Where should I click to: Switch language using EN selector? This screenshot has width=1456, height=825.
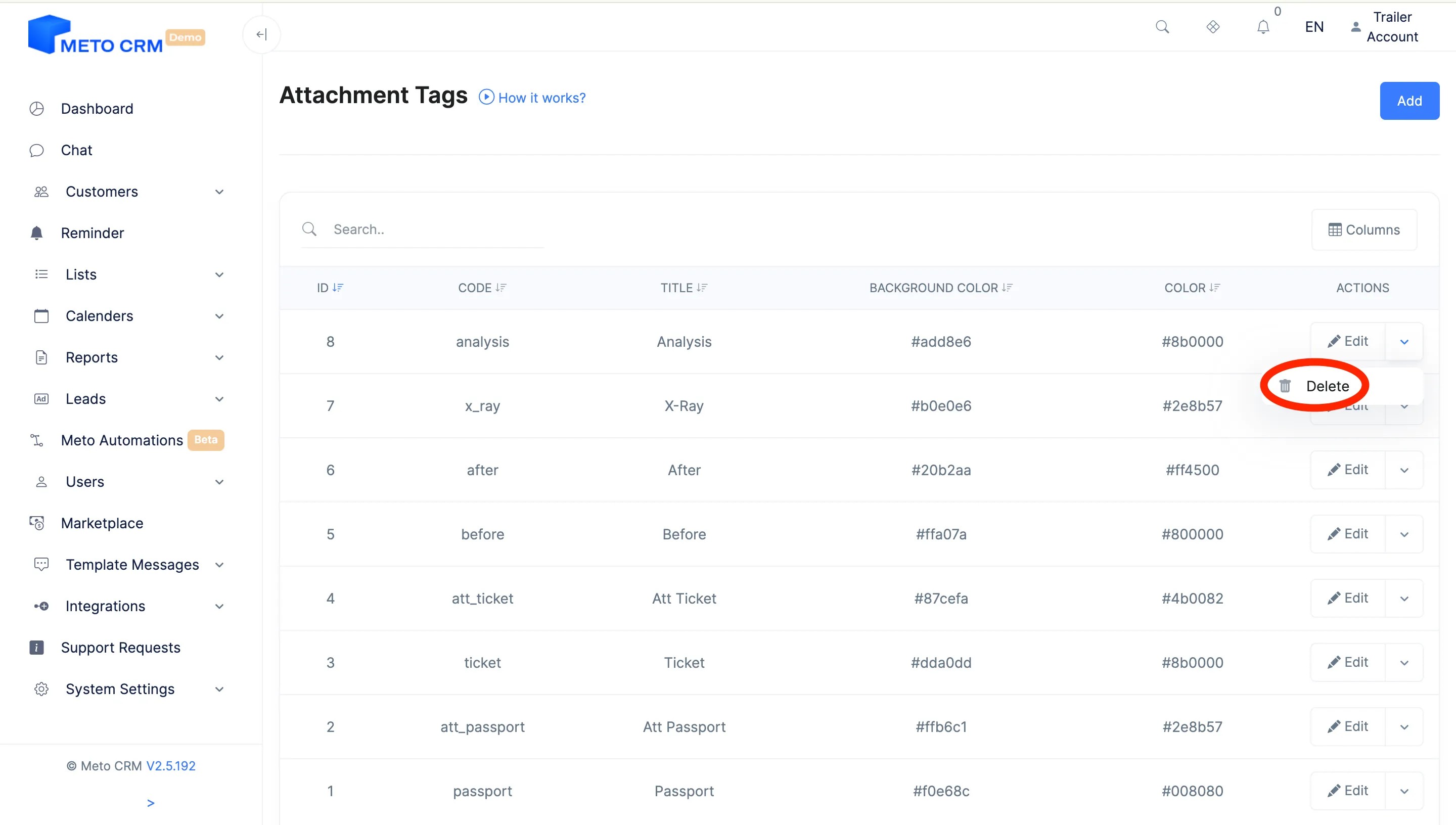(x=1314, y=27)
